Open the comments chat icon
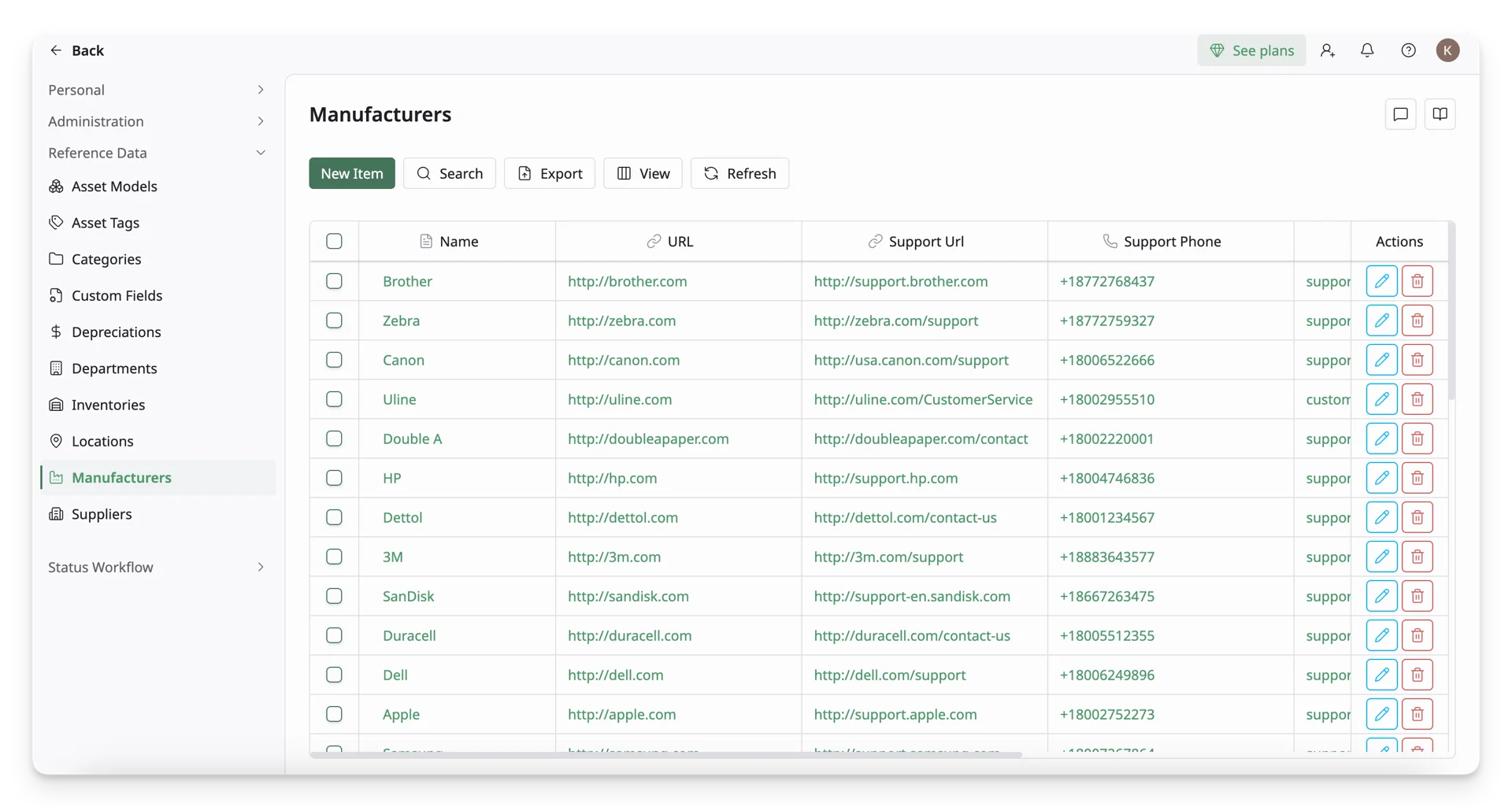This screenshot has height=807, width=1512. coord(1400,114)
